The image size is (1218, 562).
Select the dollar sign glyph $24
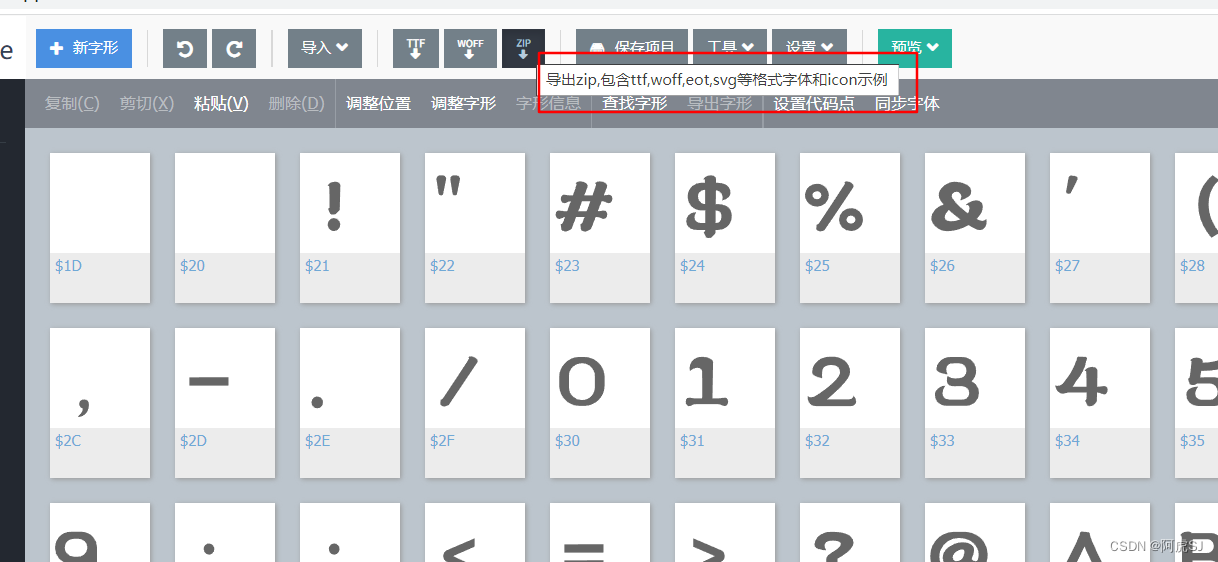pos(725,228)
